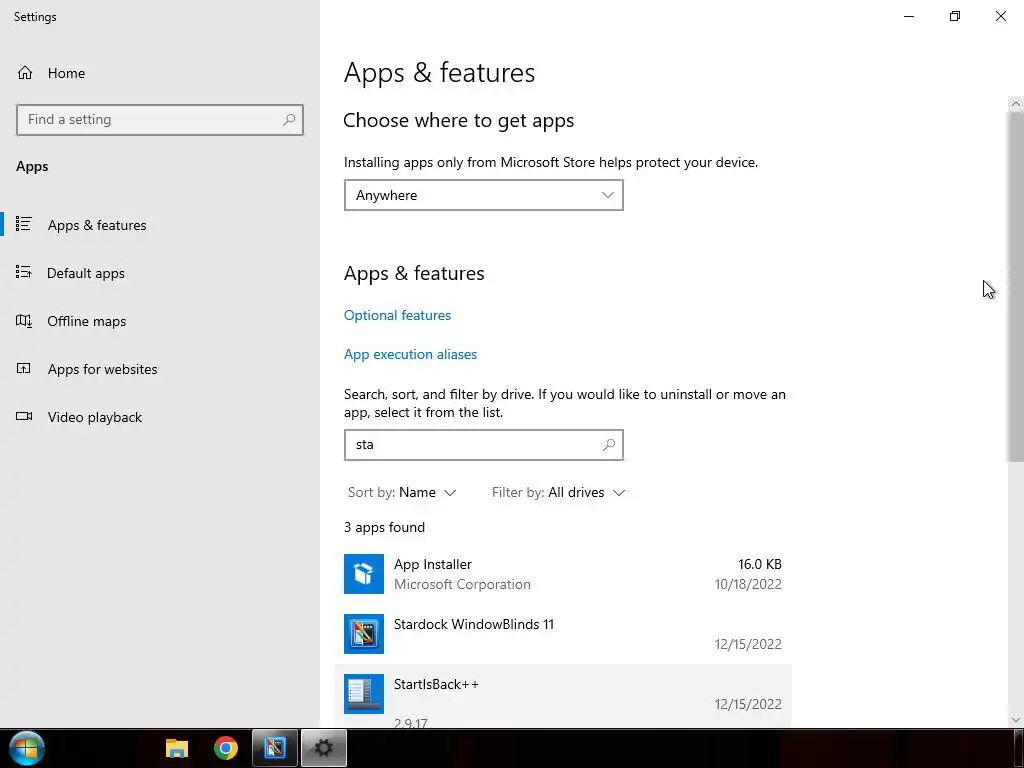Select the App Installer entry
The height and width of the screenshot is (768, 1024).
pyautogui.click(x=563, y=574)
